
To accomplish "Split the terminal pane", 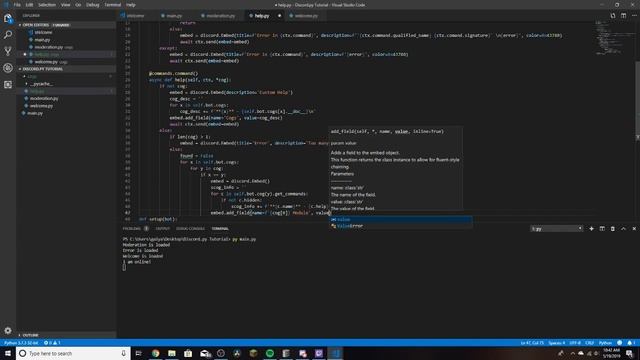I will point(602,229).
